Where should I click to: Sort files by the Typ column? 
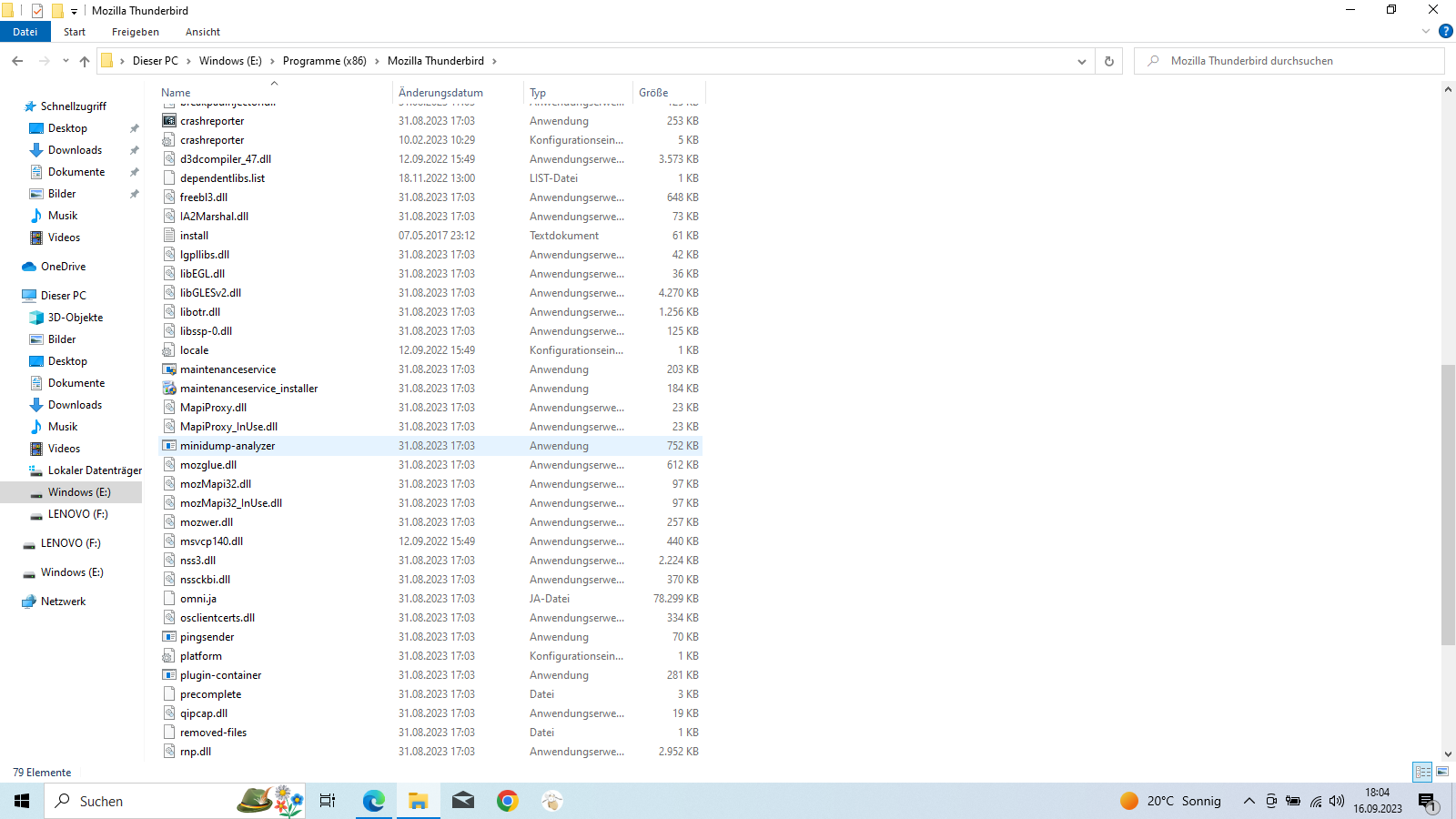point(579,92)
